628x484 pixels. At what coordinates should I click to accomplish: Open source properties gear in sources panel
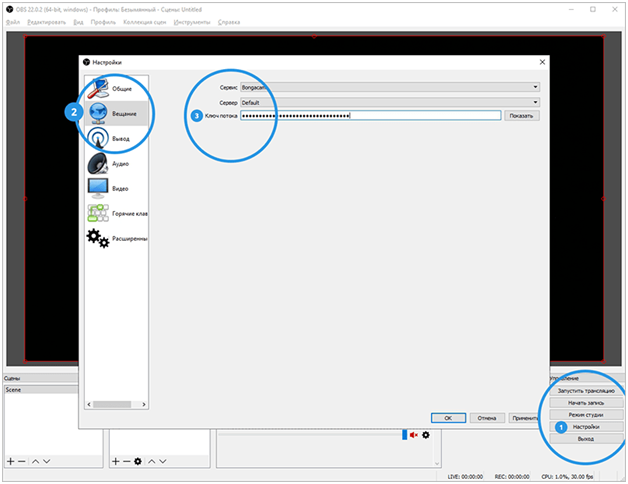pos(138,461)
